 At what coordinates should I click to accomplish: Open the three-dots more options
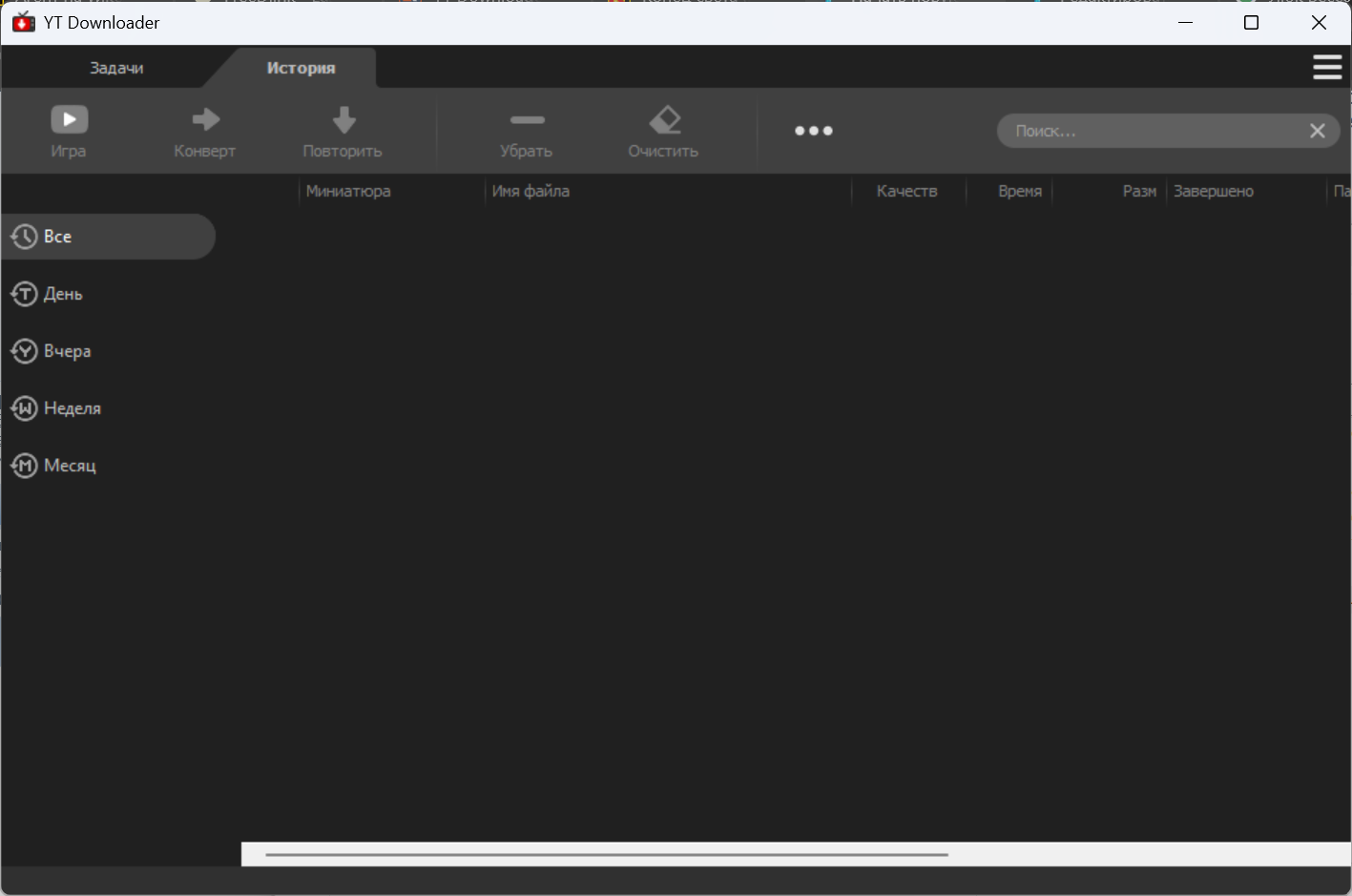tap(814, 131)
